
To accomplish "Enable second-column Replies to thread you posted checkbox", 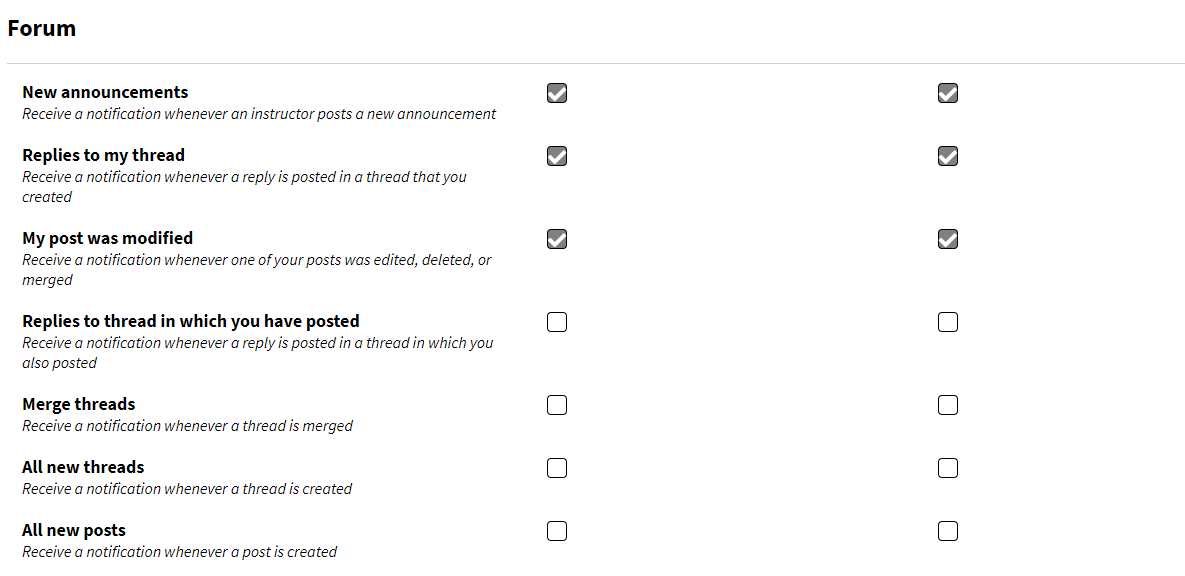I will 948,322.
